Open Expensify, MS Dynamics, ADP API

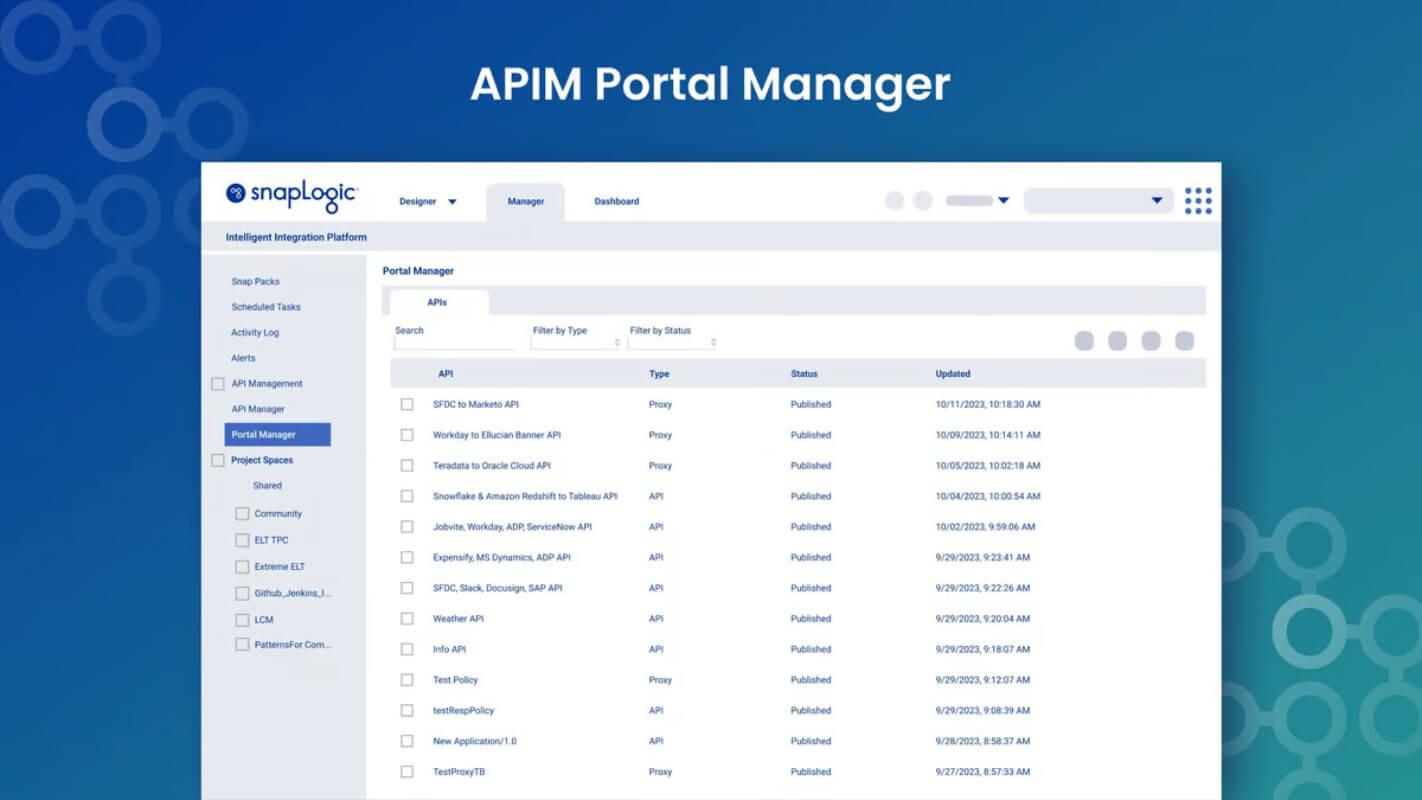coord(502,558)
